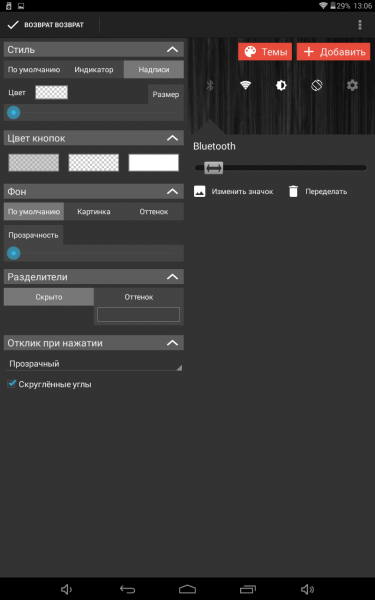Select the brightness icon in the preview

pyautogui.click(x=281, y=85)
